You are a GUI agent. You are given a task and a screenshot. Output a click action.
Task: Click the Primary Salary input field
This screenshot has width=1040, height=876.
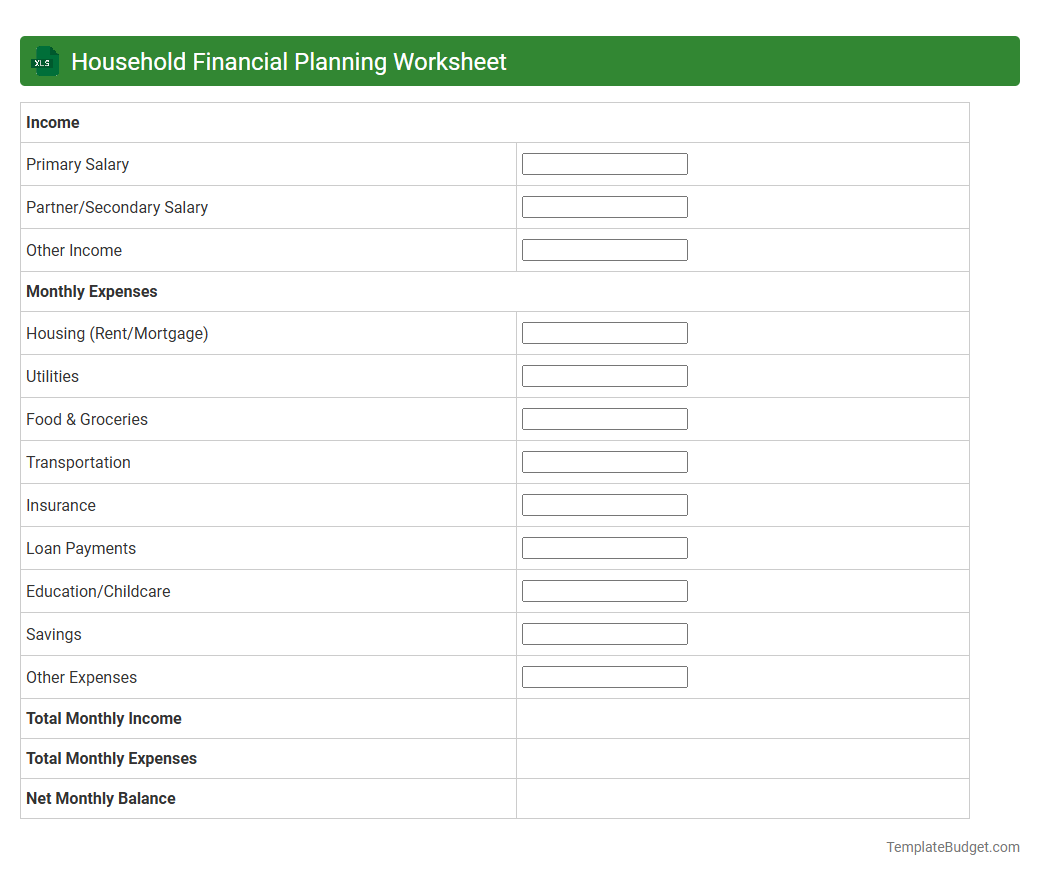pos(604,163)
